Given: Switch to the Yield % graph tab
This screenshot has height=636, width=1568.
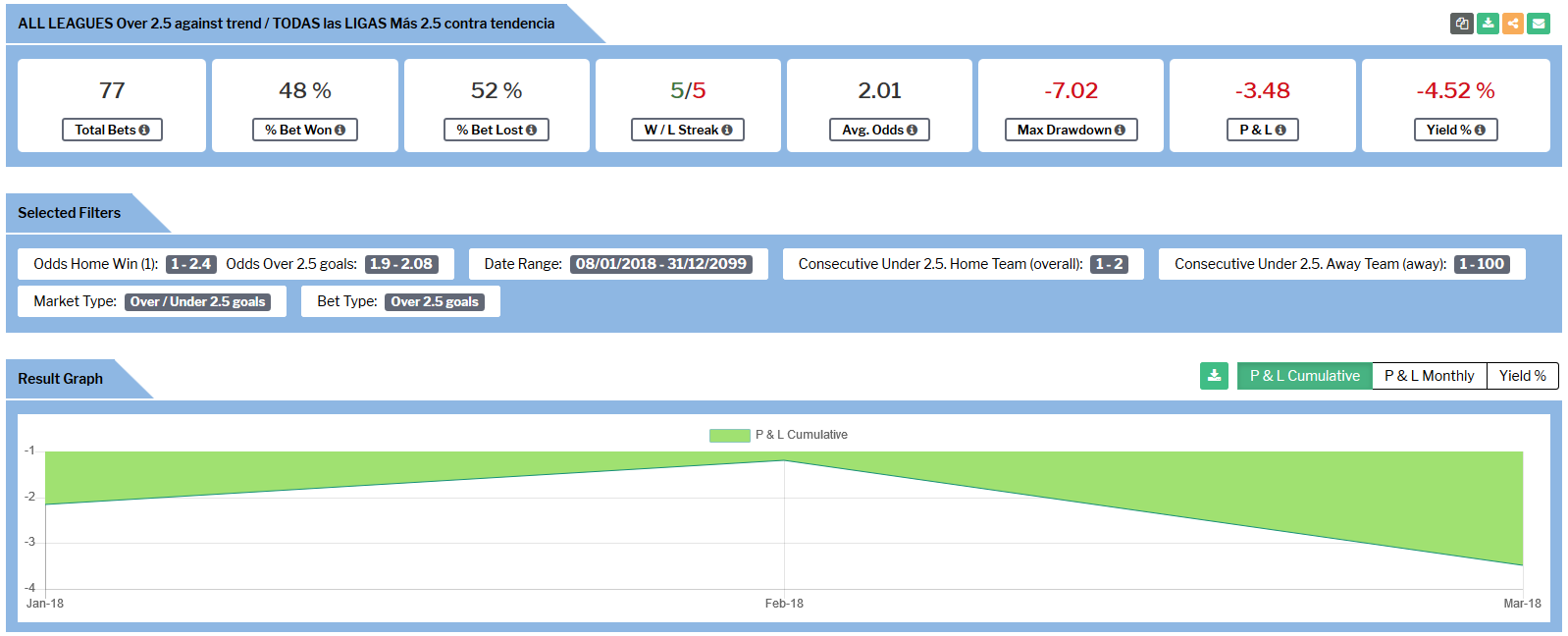Looking at the screenshot, I should pos(1522,376).
